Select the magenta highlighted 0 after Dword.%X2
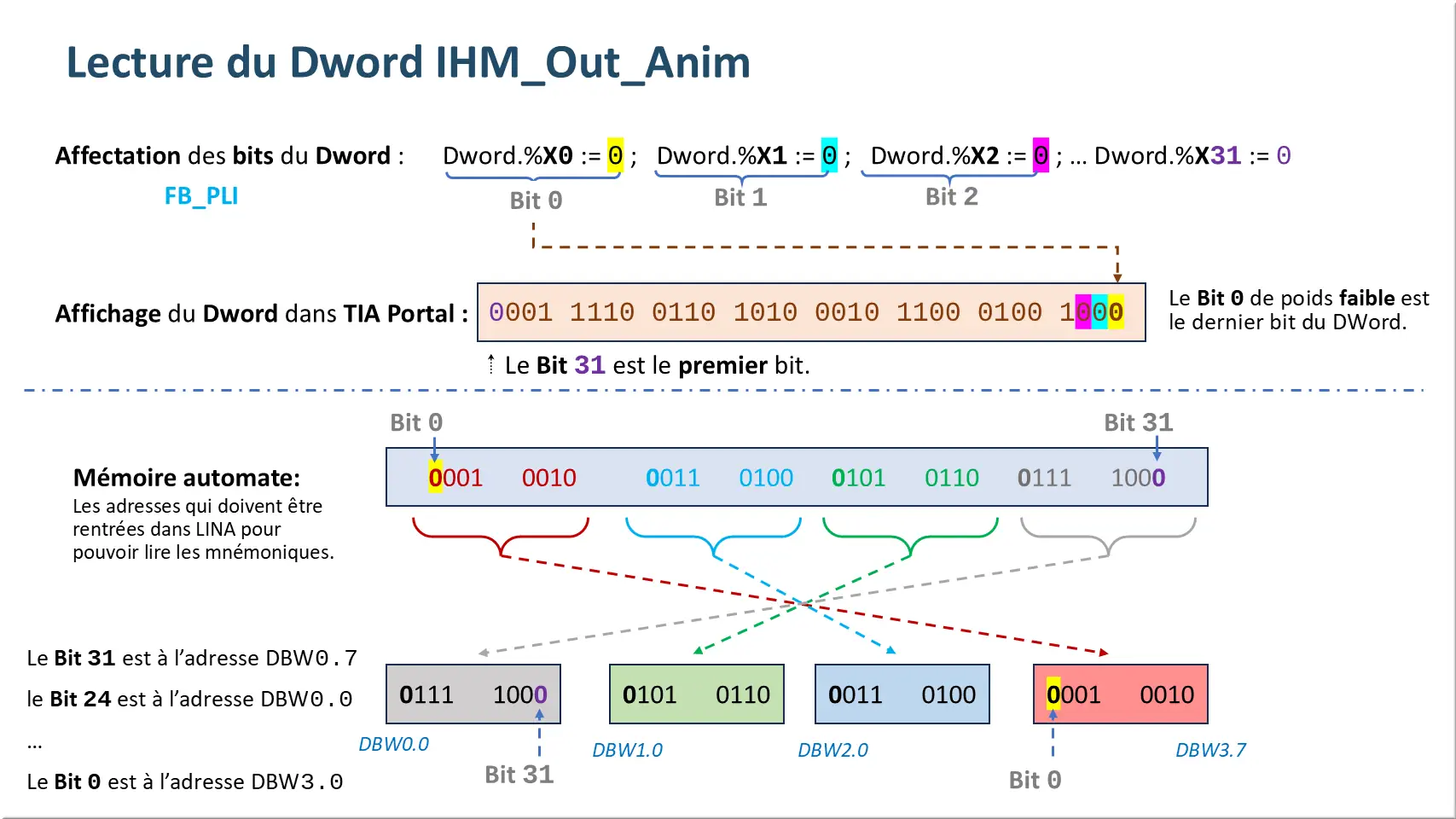This screenshot has width=1456, height=819. coord(1041,156)
